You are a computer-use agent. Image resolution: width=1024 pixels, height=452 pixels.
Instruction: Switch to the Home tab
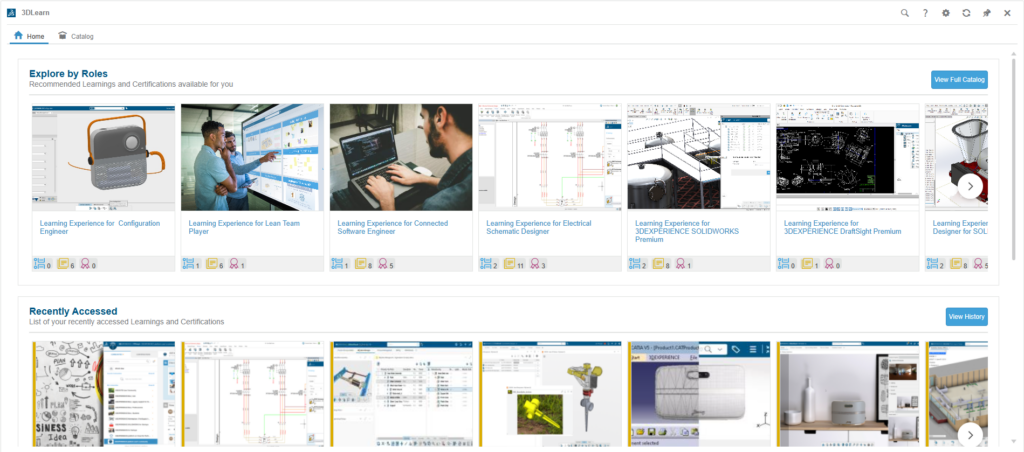coord(29,36)
